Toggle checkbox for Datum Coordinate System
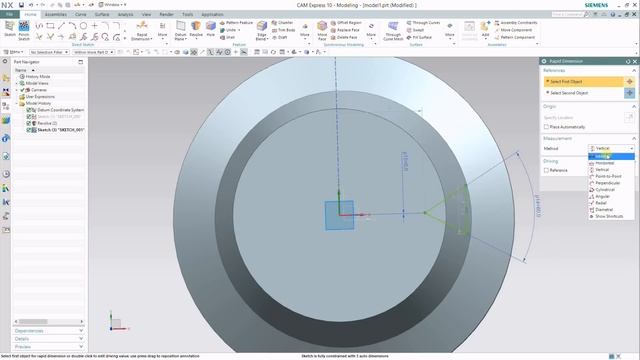This screenshot has height=360, width=640. tap(29, 110)
